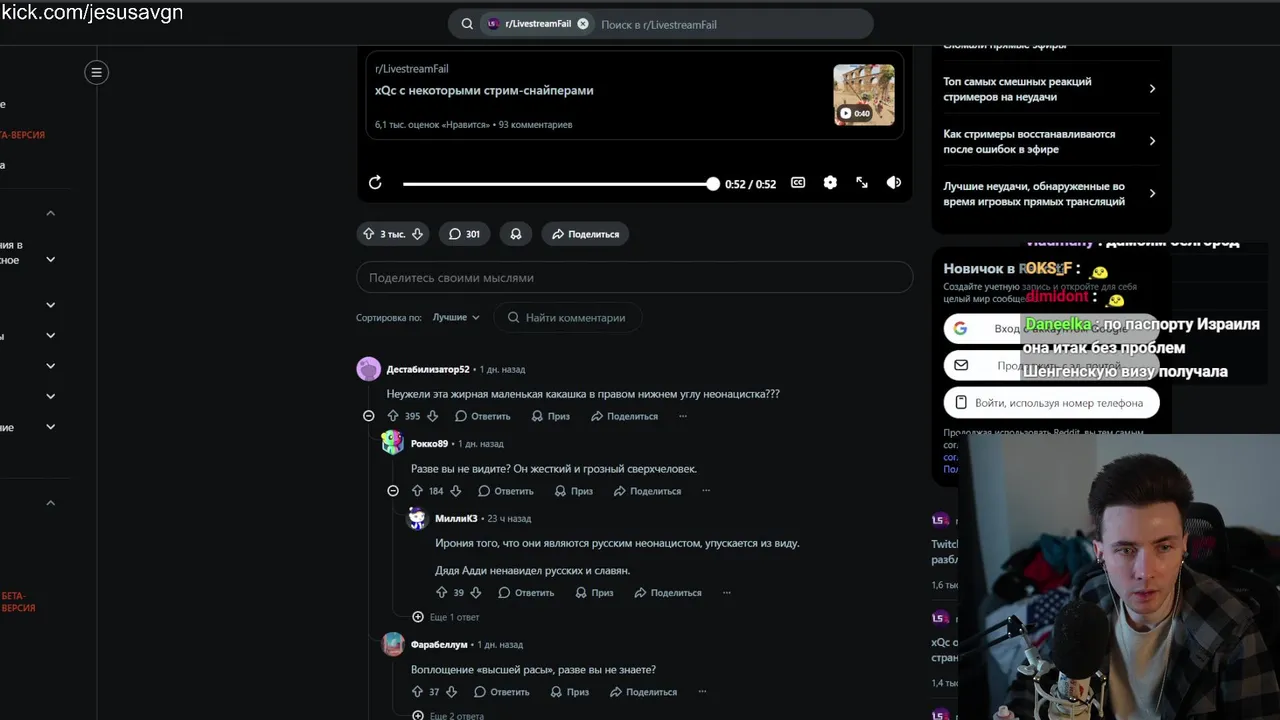Open Как стримеры восстанавливаются link
The height and width of the screenshot is (720, 1280).
click(1050, 141)
